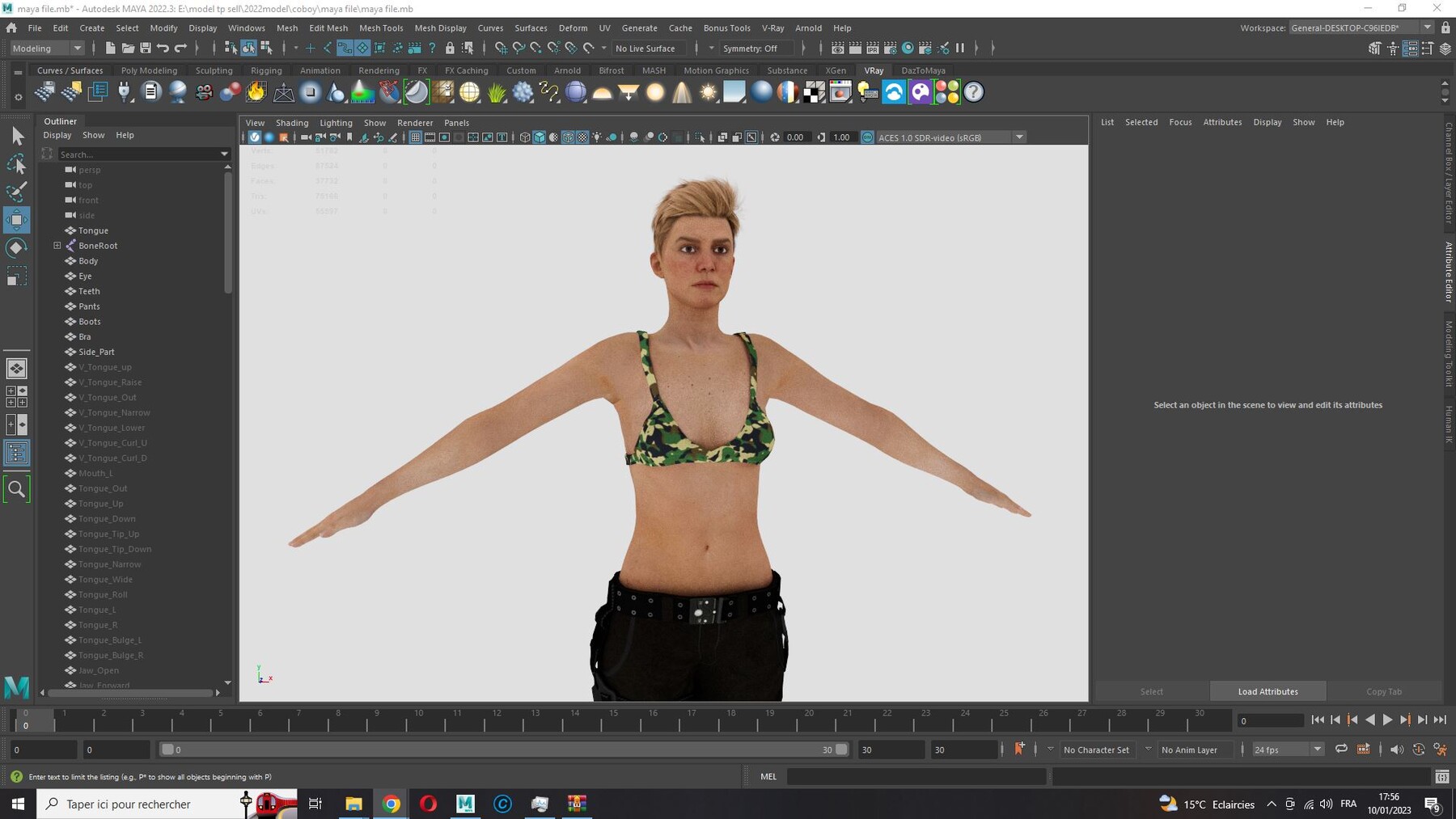Open viewport Renderer menu

point(415,123)
